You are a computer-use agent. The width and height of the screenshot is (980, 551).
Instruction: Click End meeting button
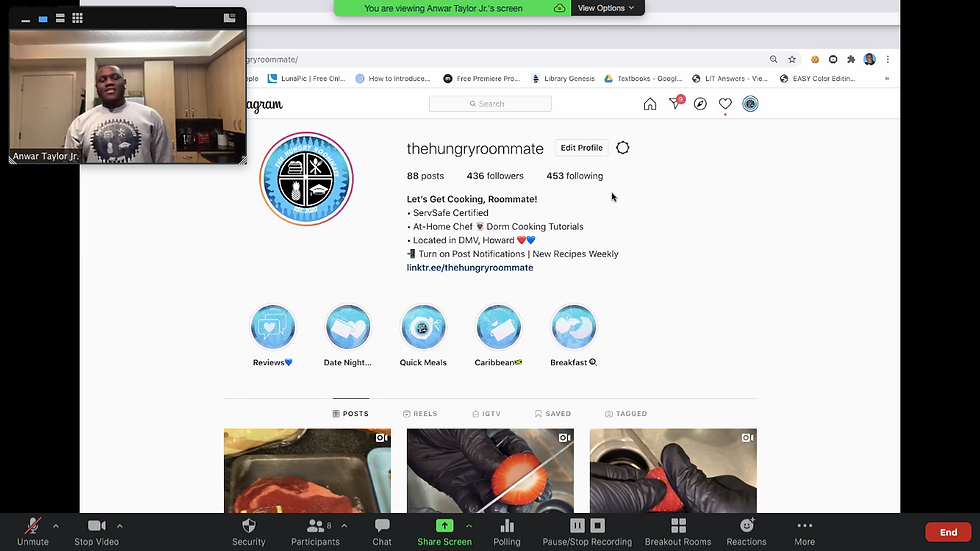tap(948, 532)
